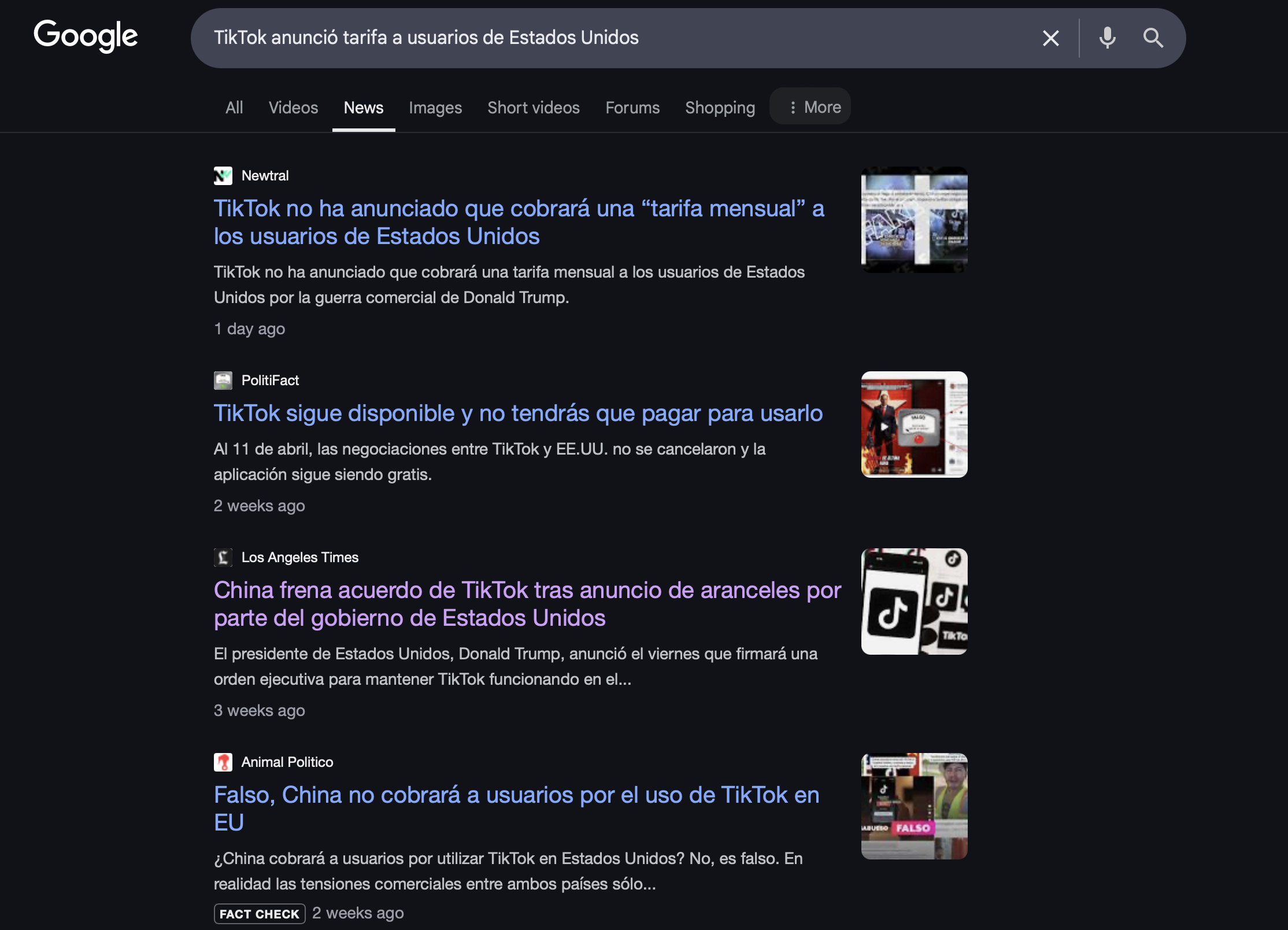Click the Animal Politico favicon

point(223,762)
